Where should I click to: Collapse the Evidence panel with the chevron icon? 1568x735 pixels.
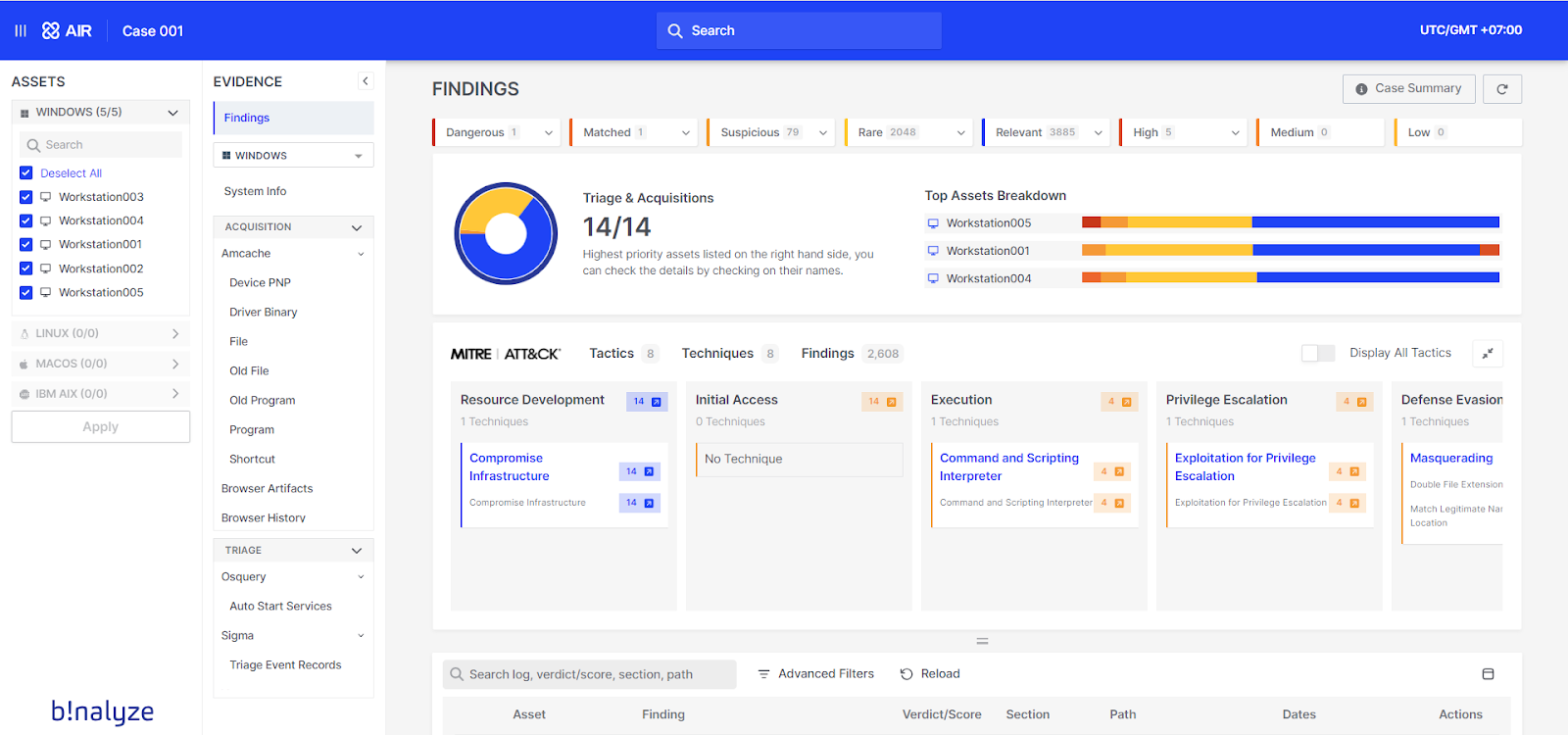click(366, 81)
